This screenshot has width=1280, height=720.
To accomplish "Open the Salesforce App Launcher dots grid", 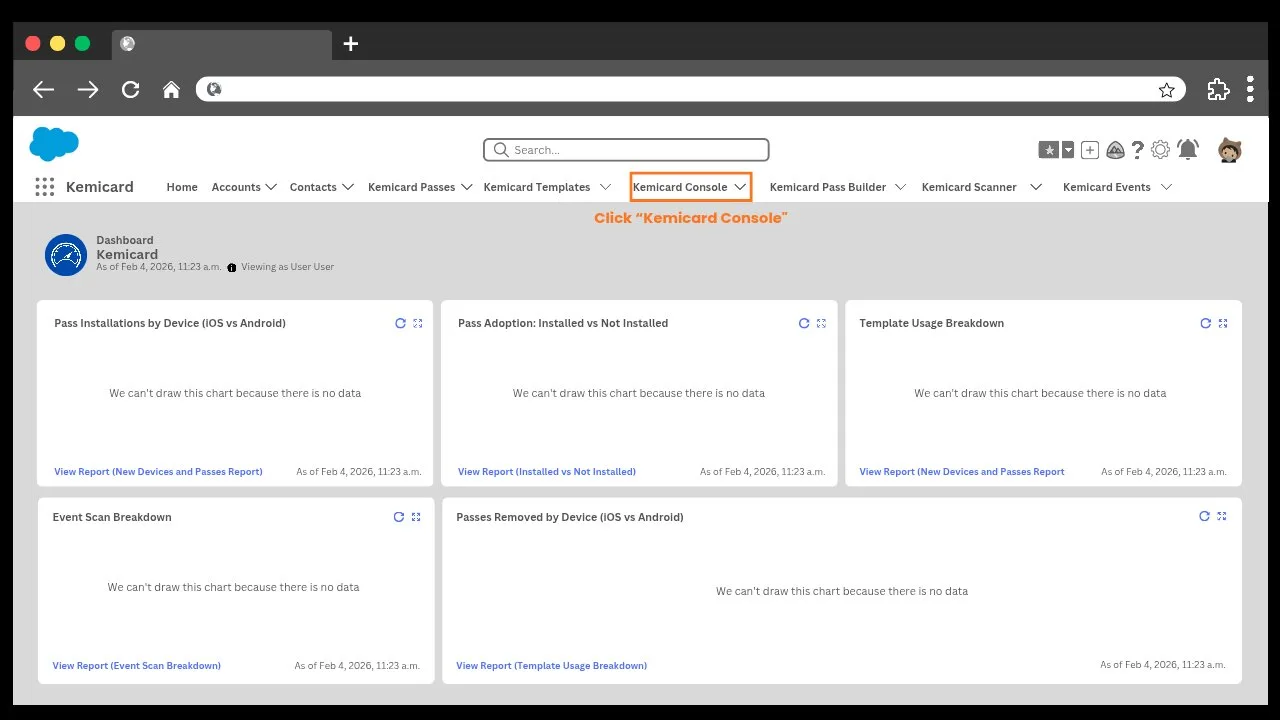I will click(44, 187).
